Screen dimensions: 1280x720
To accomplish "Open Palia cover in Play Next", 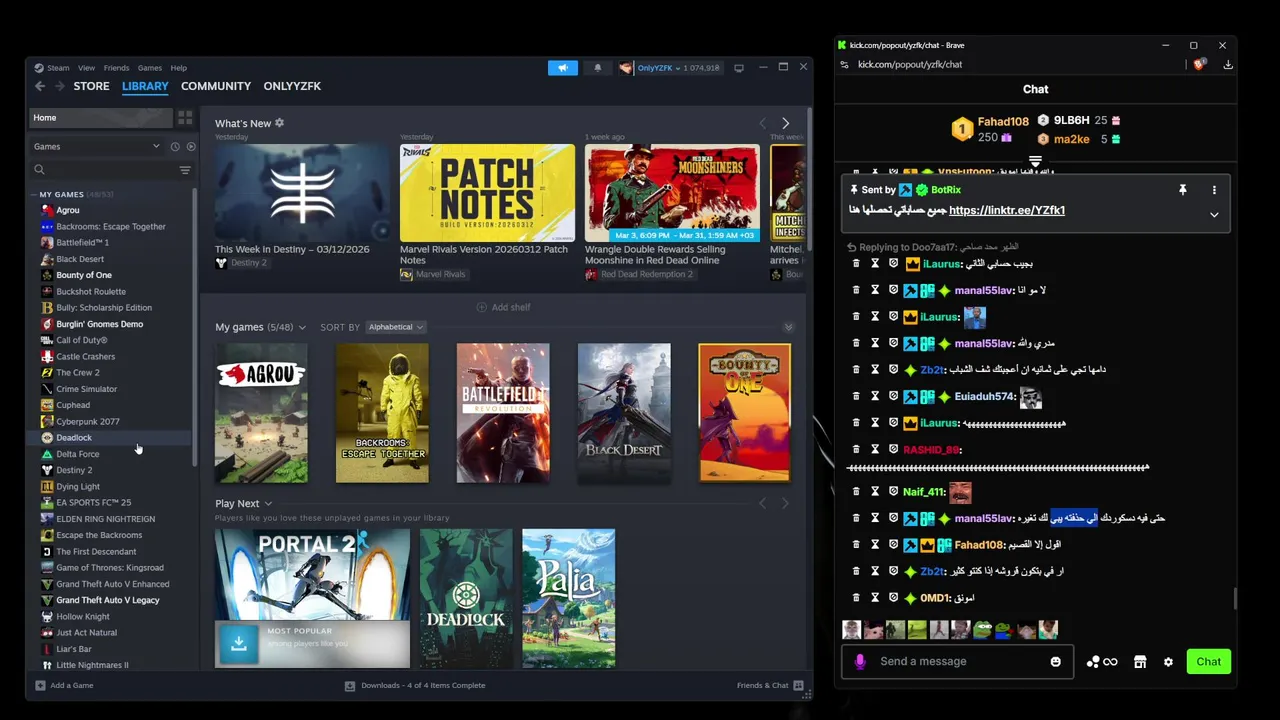I will (x=568, y=598).
